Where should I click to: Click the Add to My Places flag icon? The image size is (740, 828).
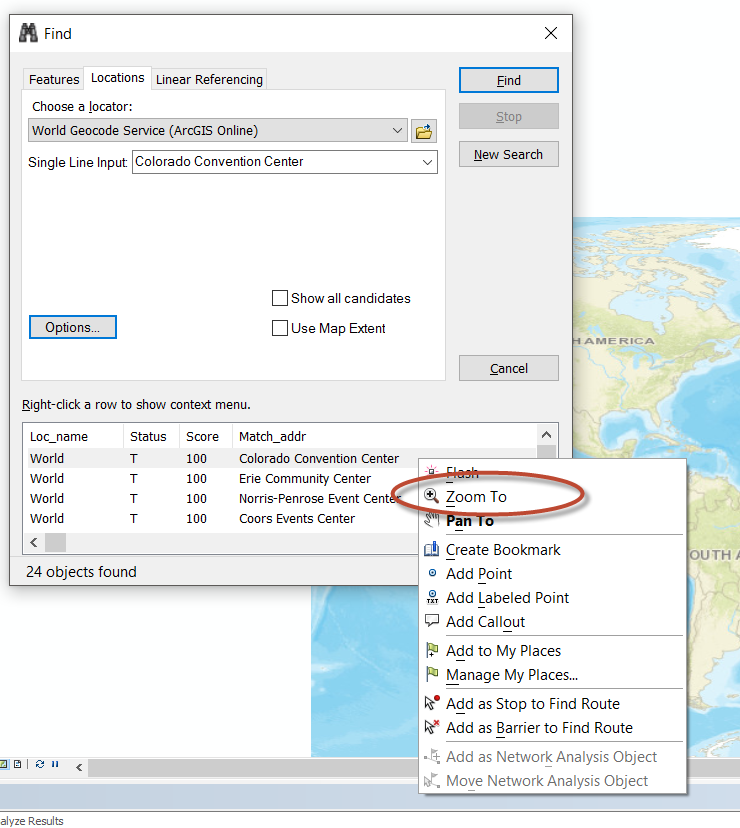(432, 650)
